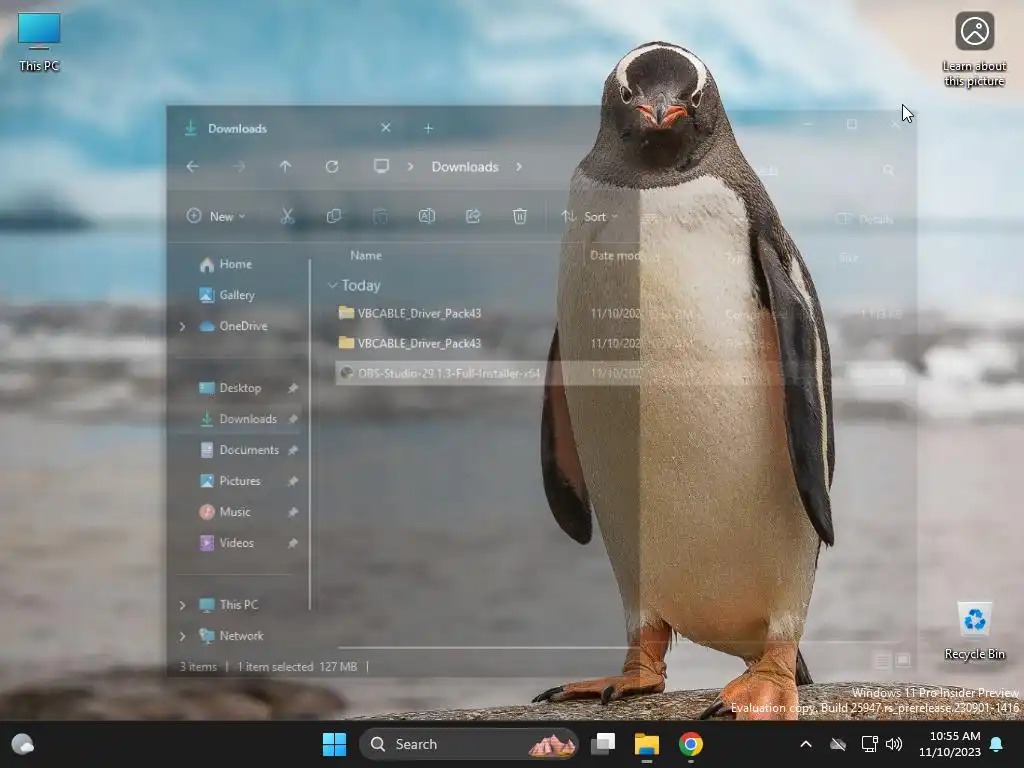Screen dimensions: 1024x768
Task: Select second VBCABLE_Driver_Pack43 folder
Action: click(409, 344)
